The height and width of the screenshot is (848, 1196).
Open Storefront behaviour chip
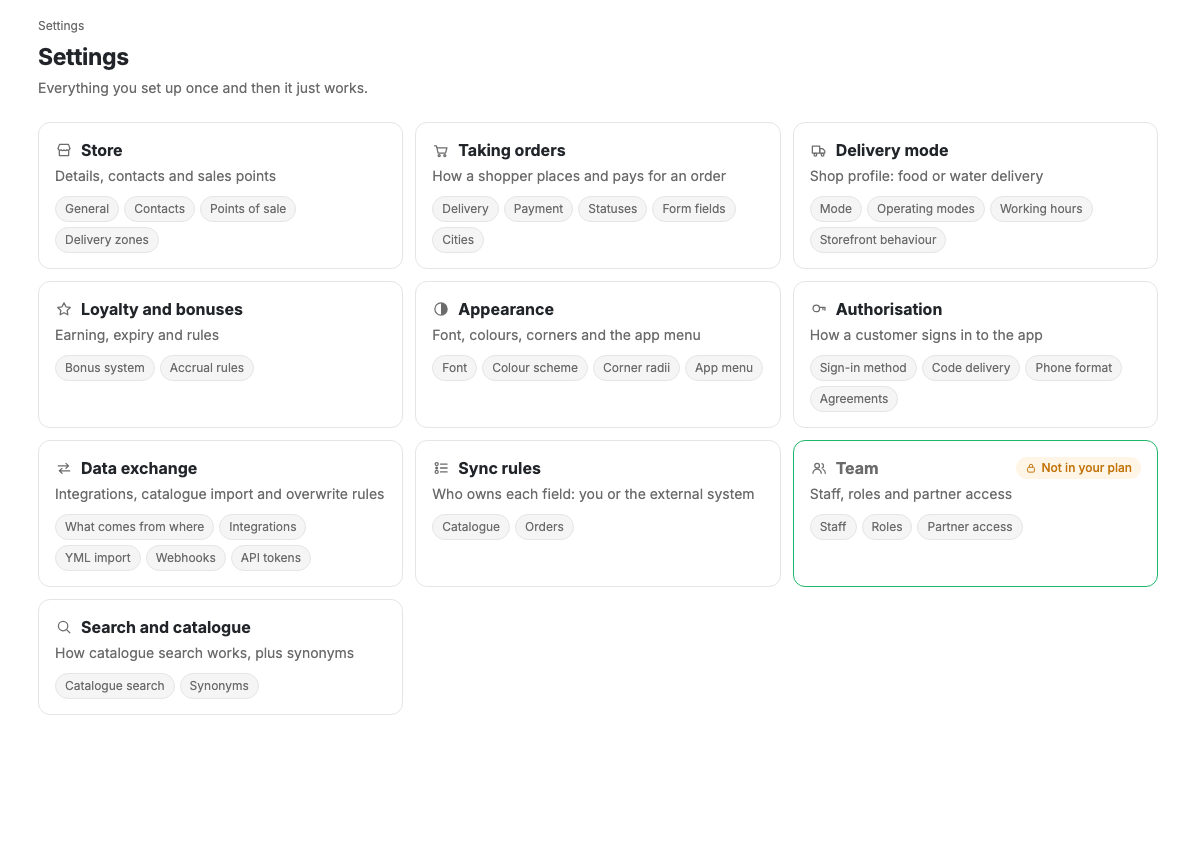(878, 239)
